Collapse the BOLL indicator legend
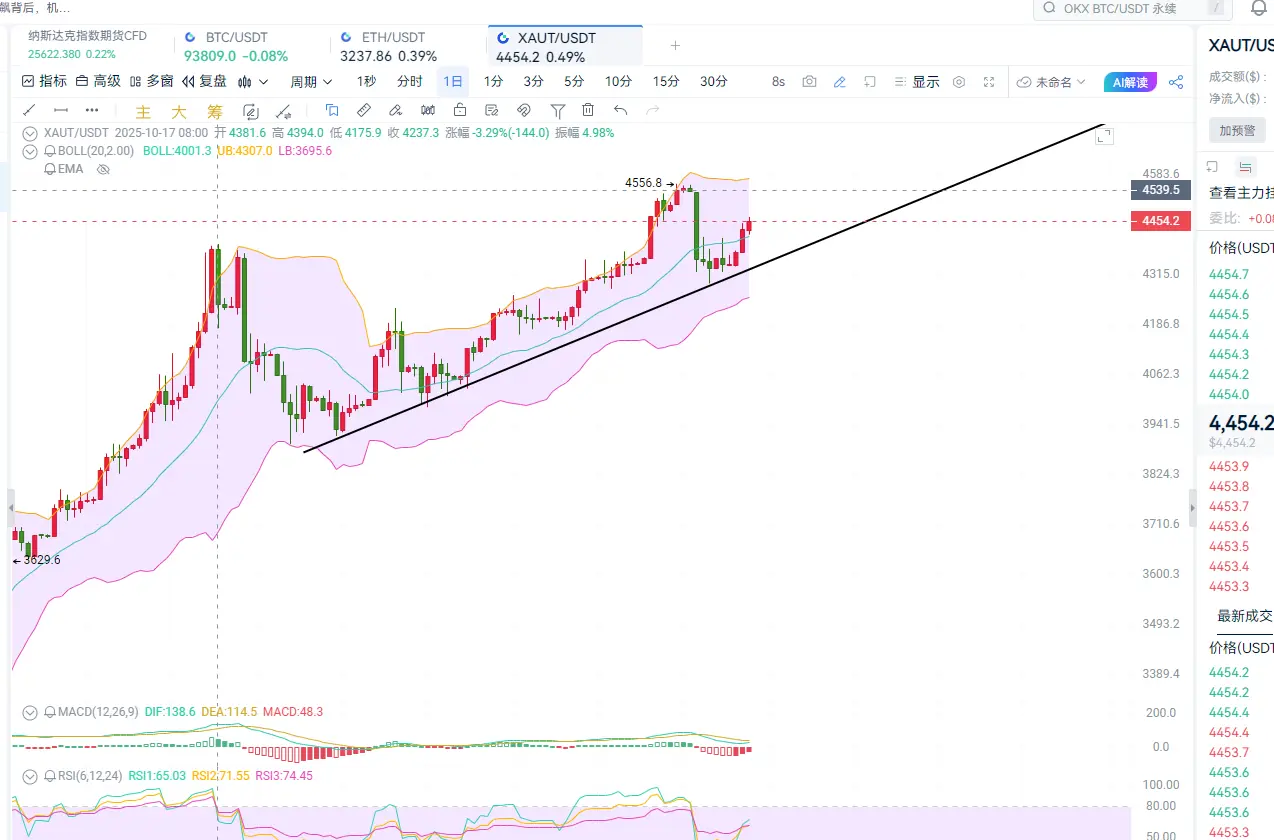Image resolution: width=1274 pixels, height=840 pixels. click(x=30, y=151)
